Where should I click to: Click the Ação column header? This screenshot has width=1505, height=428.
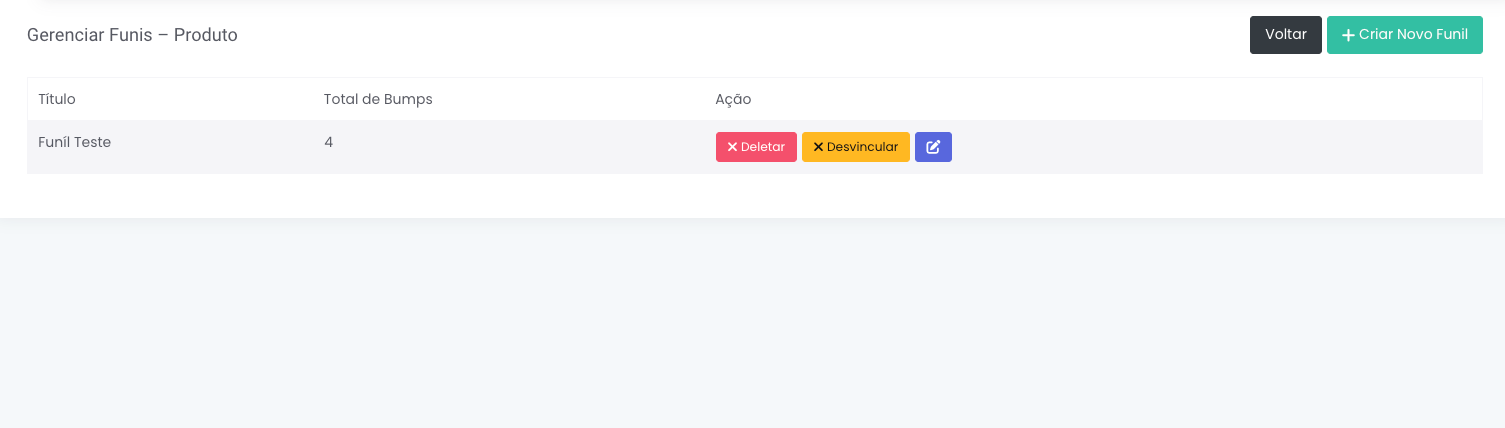(x=733, y=99)
